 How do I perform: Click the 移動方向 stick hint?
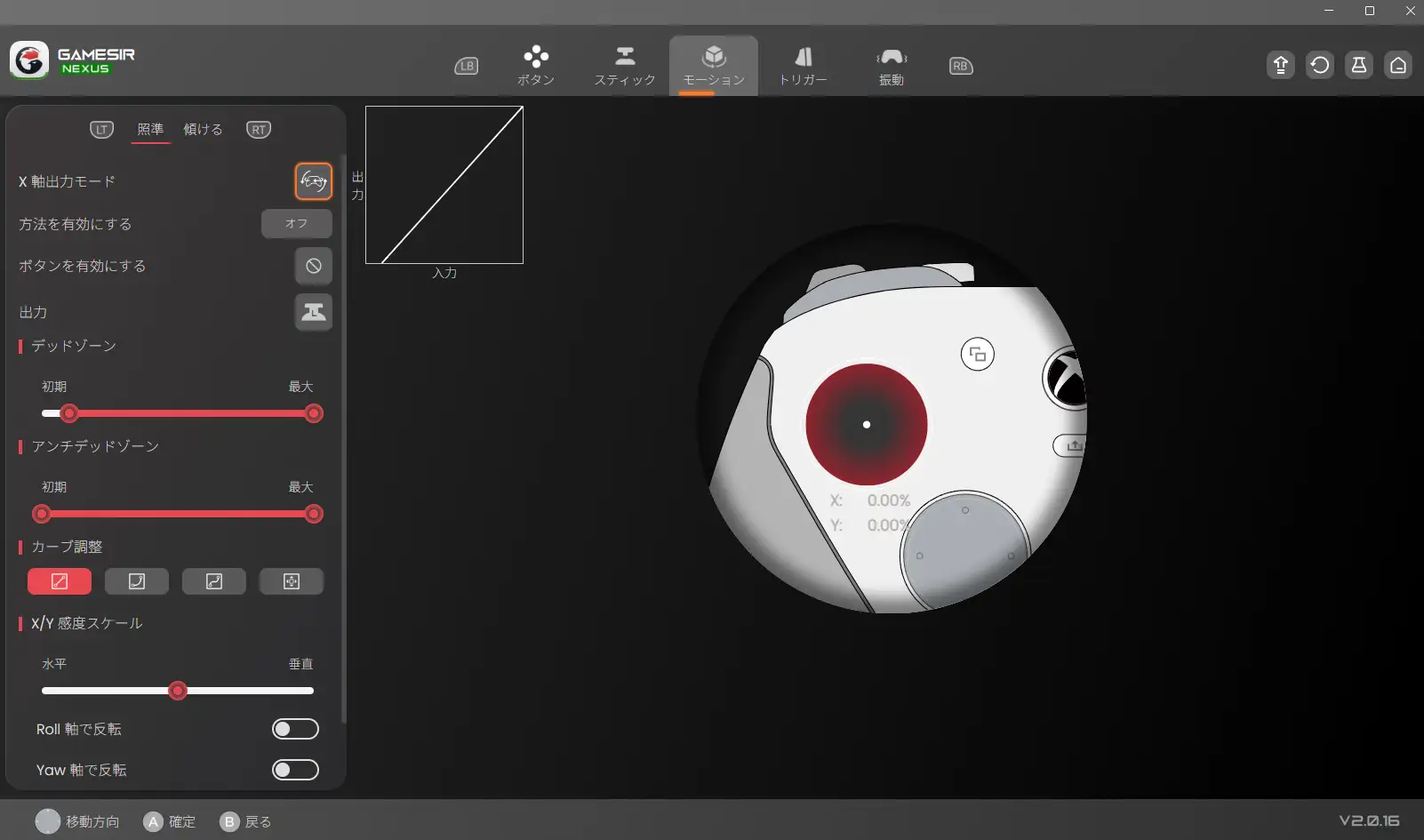[77, 822]
